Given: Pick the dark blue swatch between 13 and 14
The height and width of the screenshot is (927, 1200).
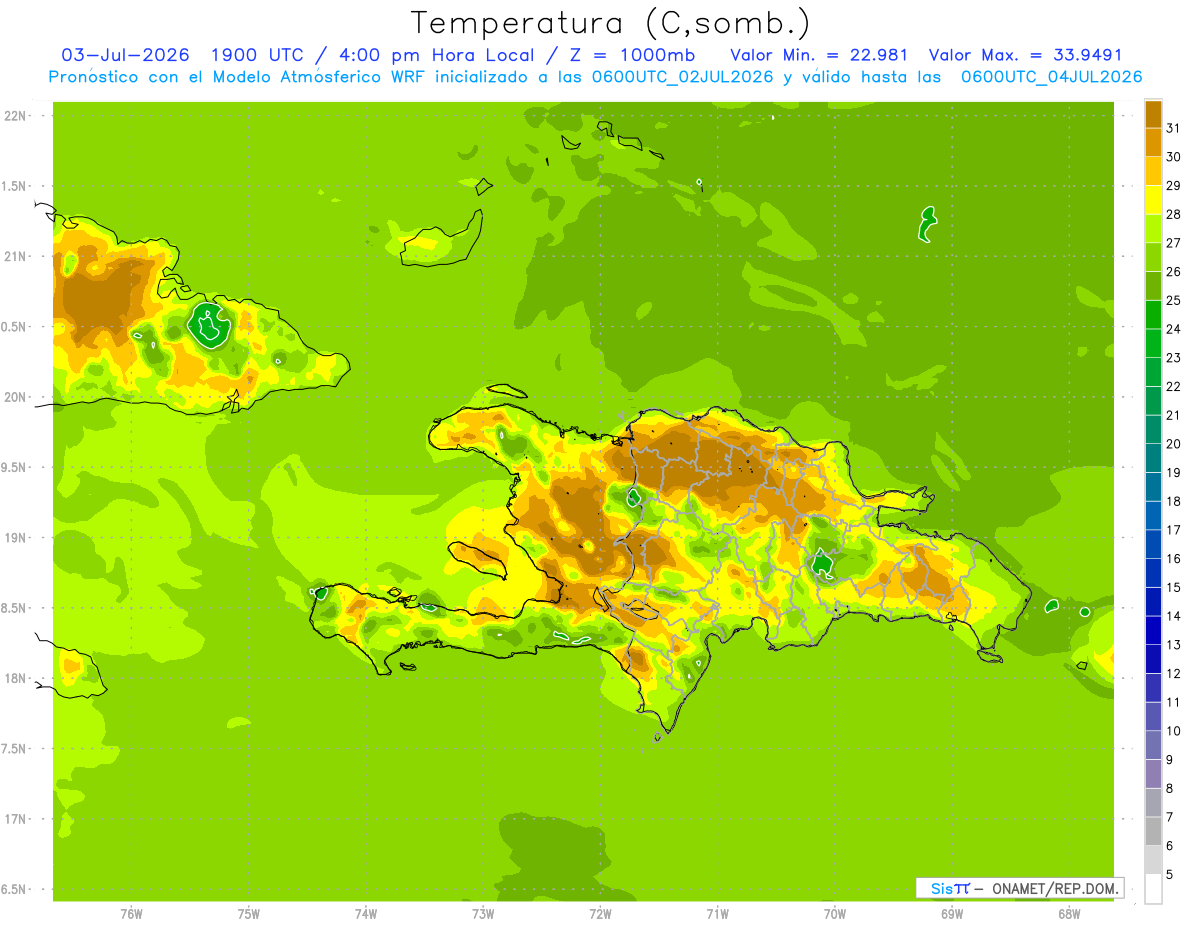Looking at the screenshot, I should [x=1153, y=630].
